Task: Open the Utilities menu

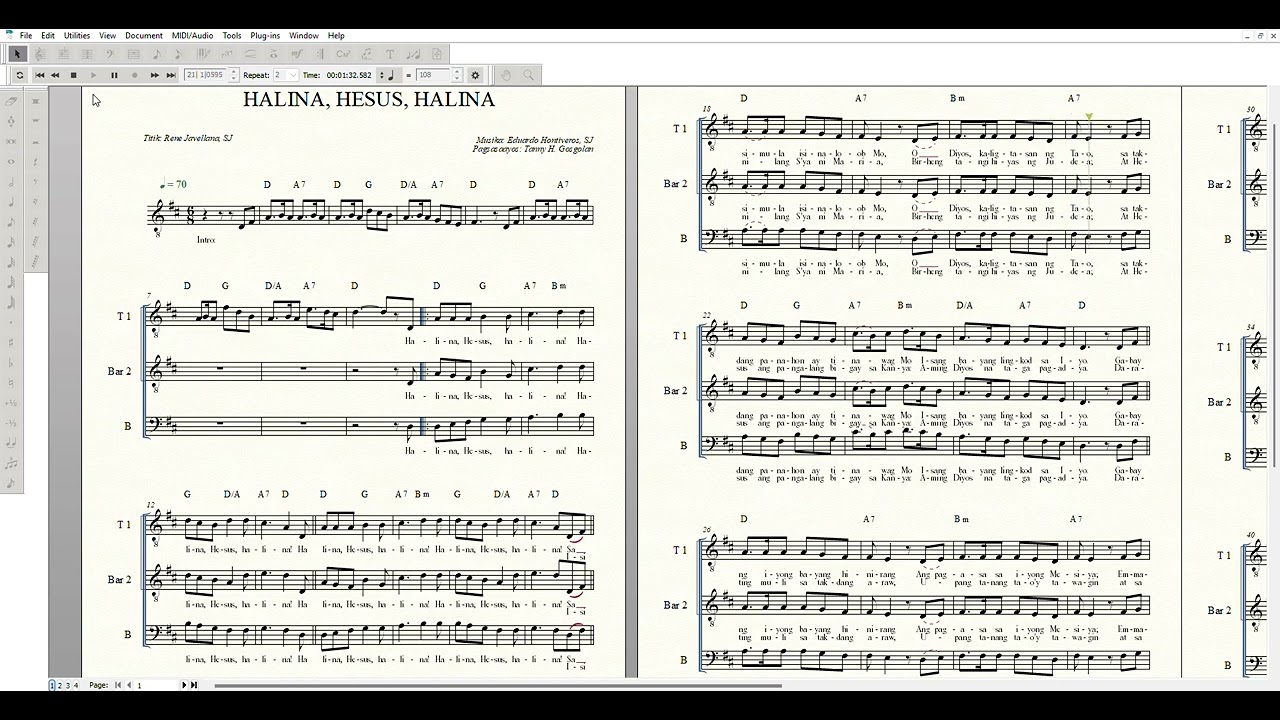Action: click(77, 35)
